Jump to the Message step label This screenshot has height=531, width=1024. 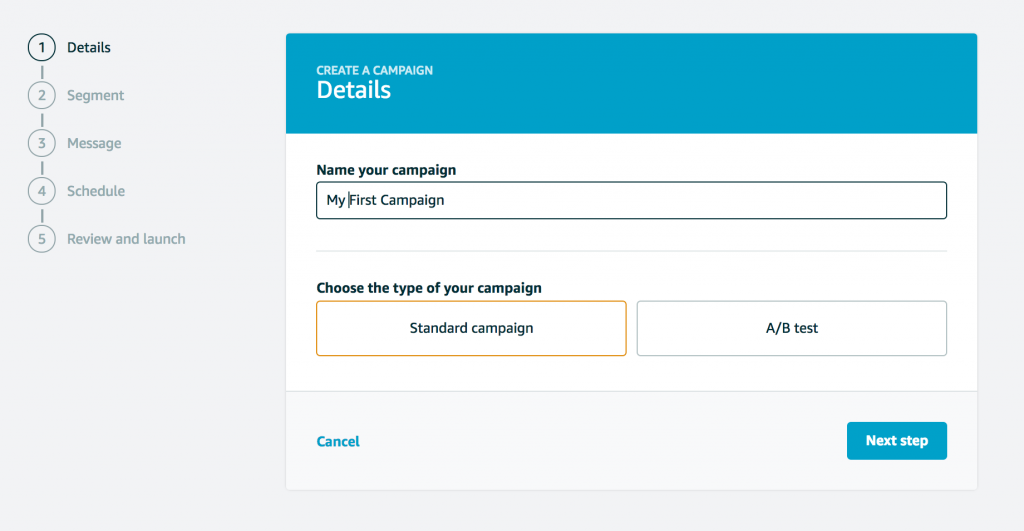point(94,144)
